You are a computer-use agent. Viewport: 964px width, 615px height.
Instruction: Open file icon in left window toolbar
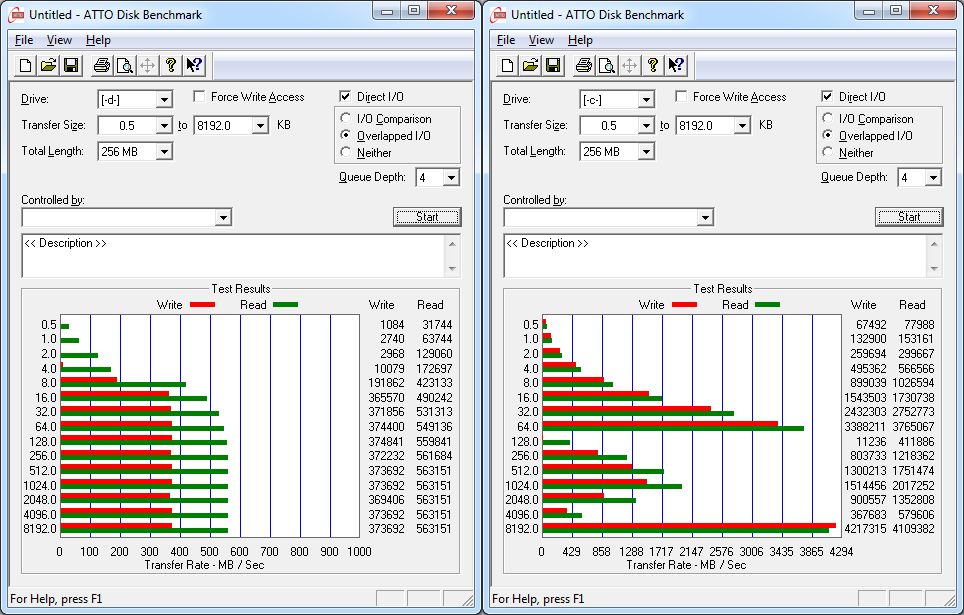(x=49, y=65)
